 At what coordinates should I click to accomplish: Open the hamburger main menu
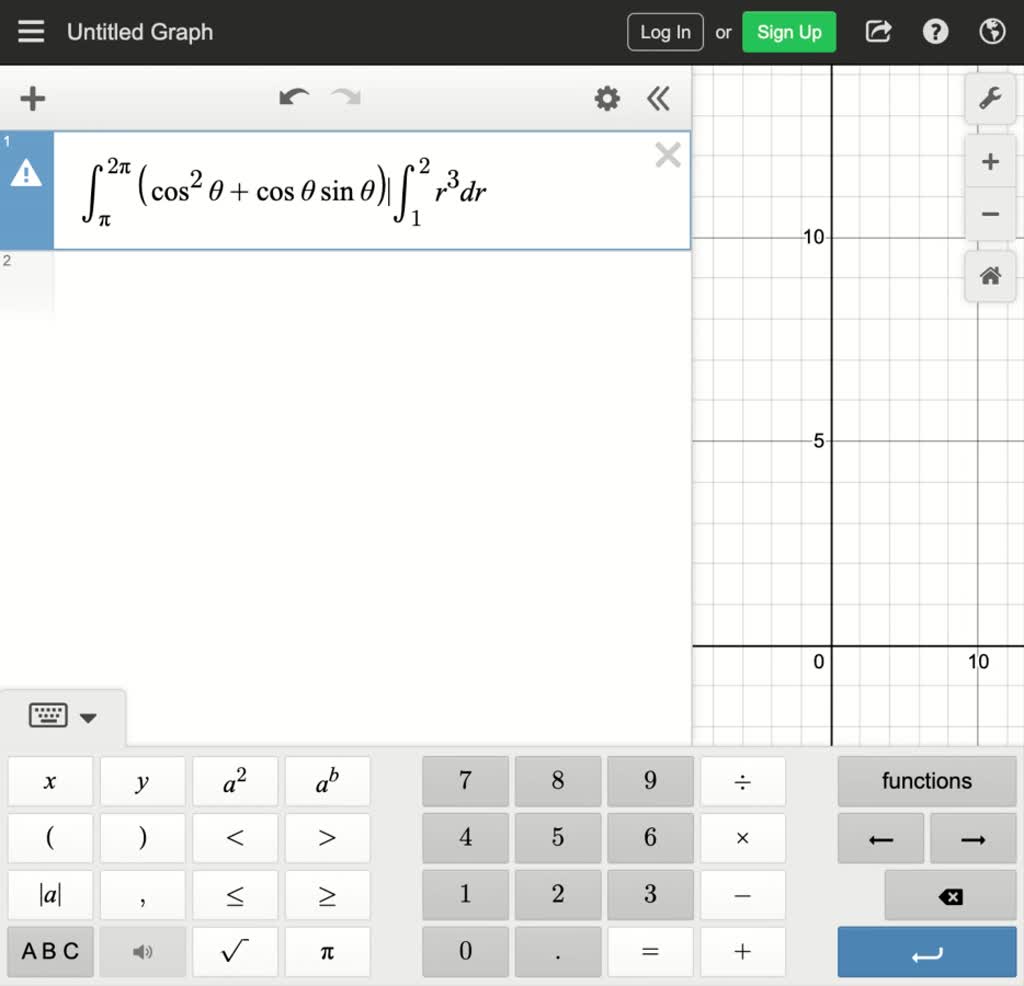coord(31,32)
